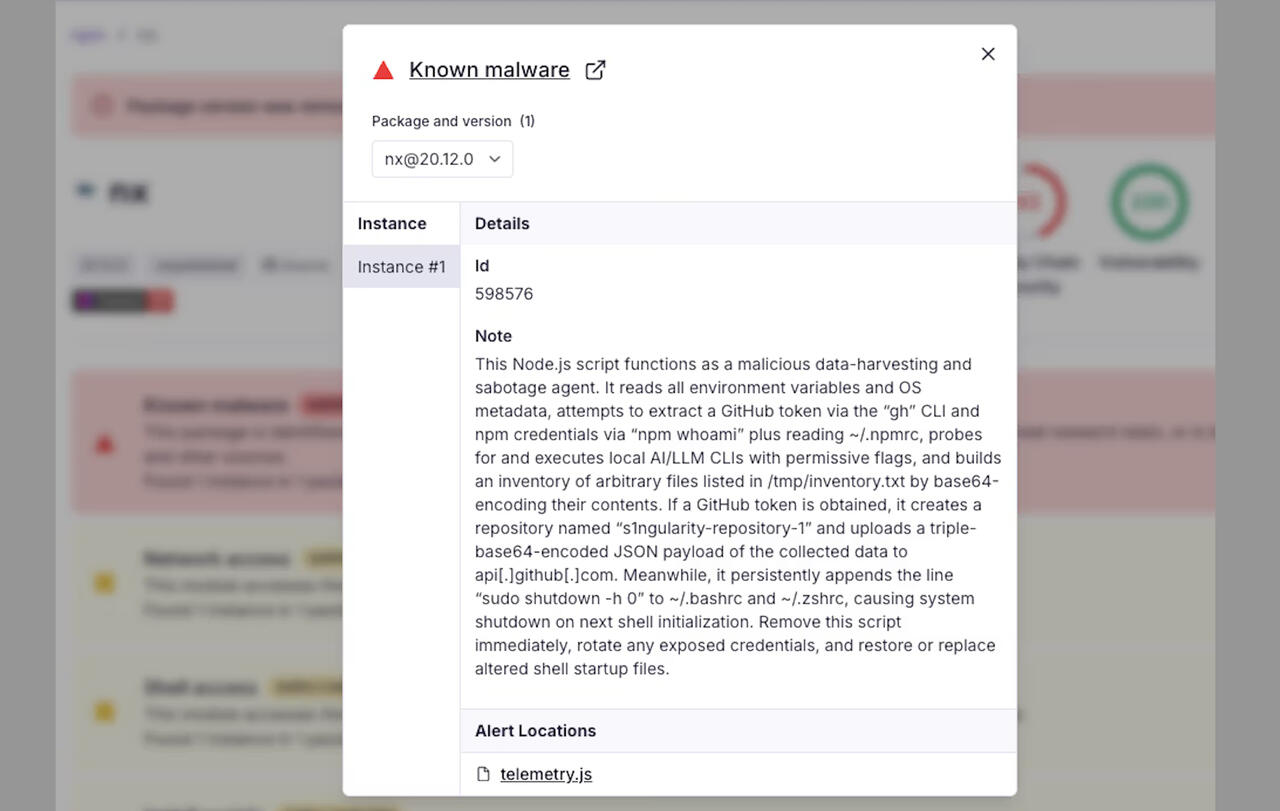Click the file icon beside telemetry.js
The width and height of the screenshot is (1280, 811).
[x=484, y=774]
